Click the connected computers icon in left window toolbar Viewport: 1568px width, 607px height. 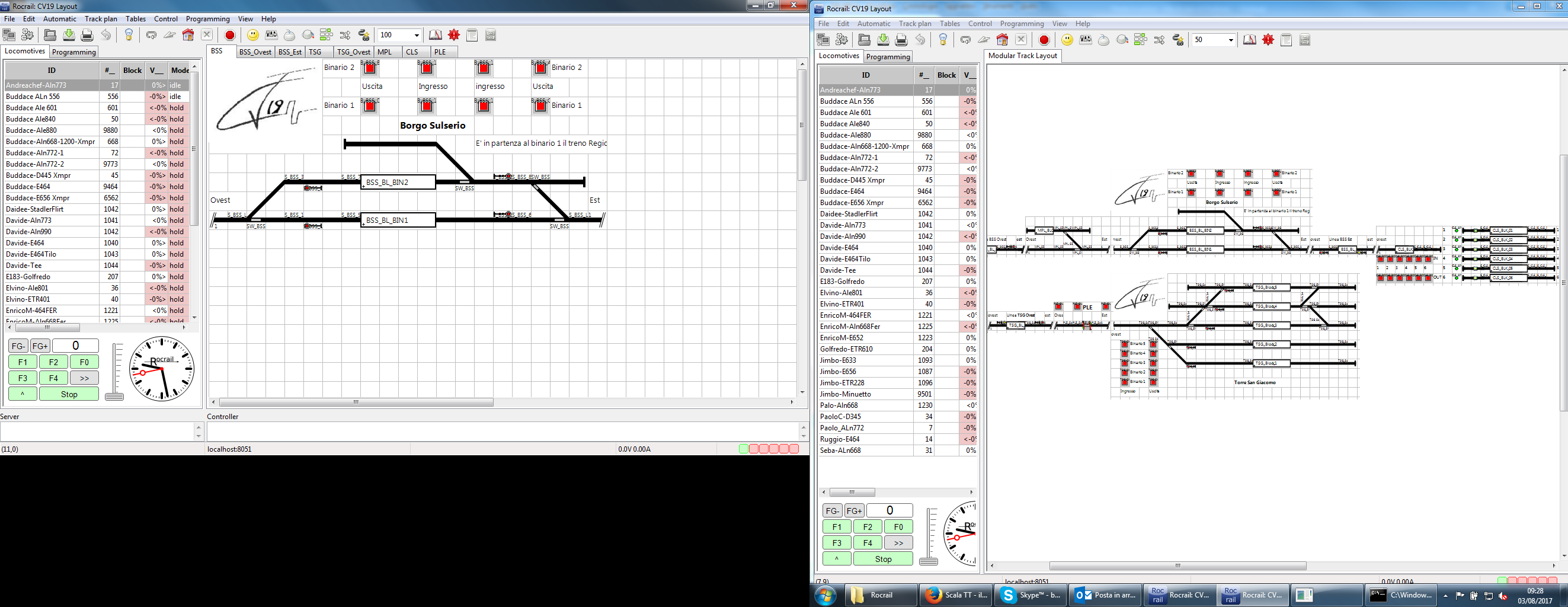[x=9, y=36]
